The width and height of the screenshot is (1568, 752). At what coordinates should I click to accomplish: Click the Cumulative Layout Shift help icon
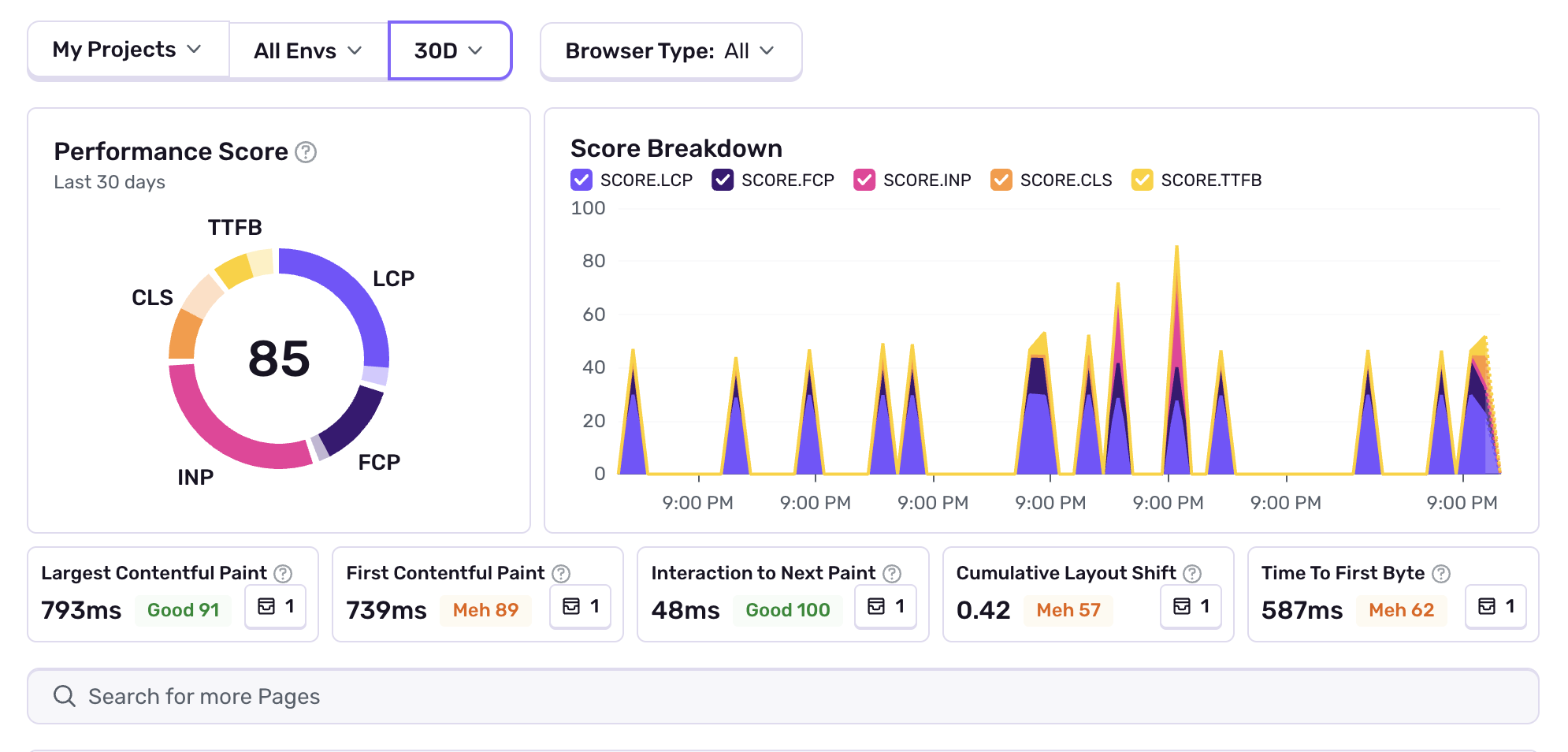click(x=1193, y=574)
